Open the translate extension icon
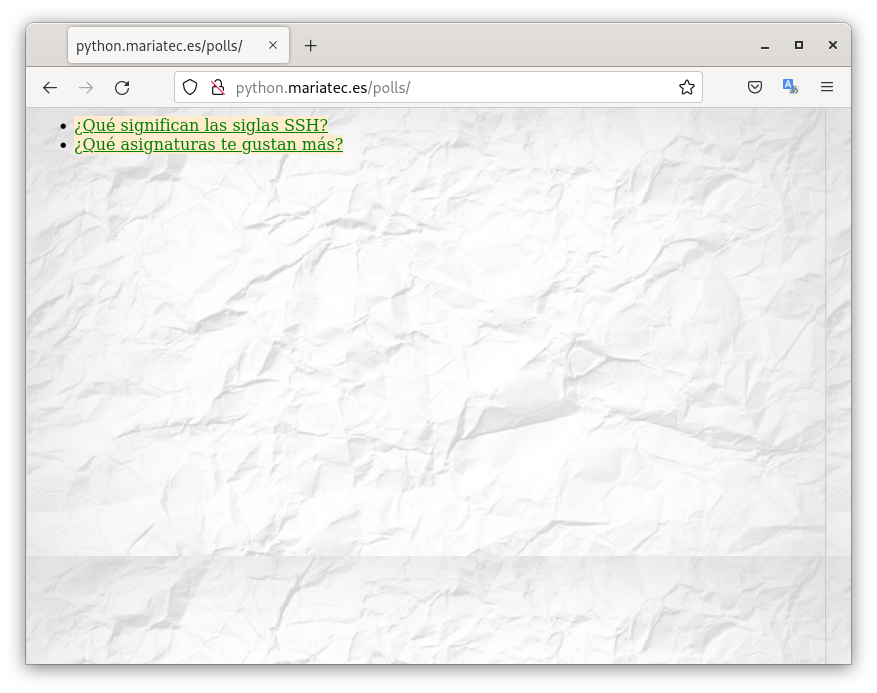The width and height of the screenshot is (877, 693). tap(790, 88)
